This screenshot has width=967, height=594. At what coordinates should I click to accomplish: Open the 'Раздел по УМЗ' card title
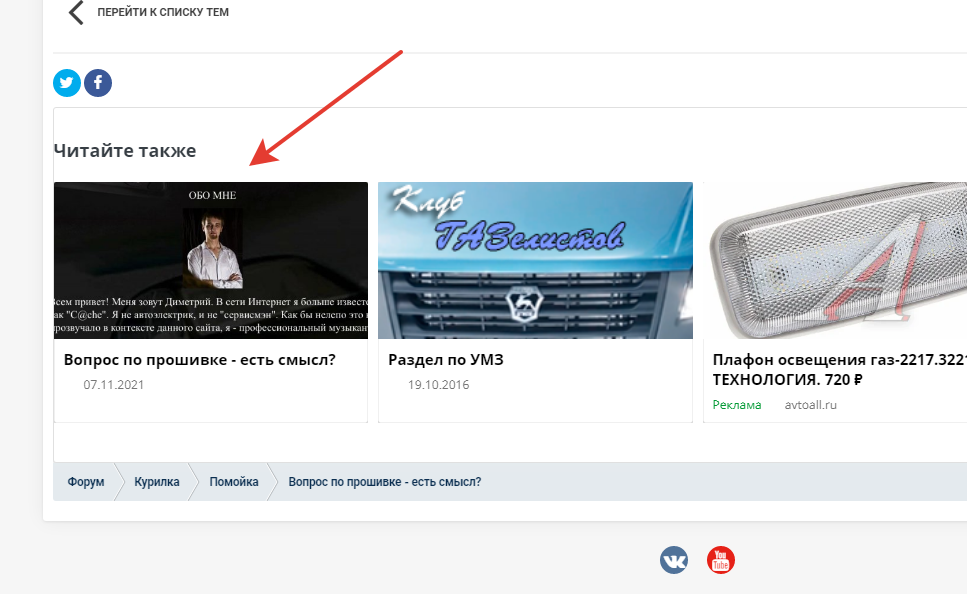click(x=446, y=360)
